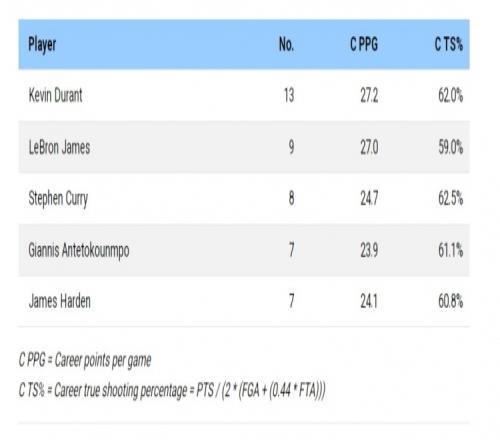Click the C PPG career points footnote

point(85,361)
